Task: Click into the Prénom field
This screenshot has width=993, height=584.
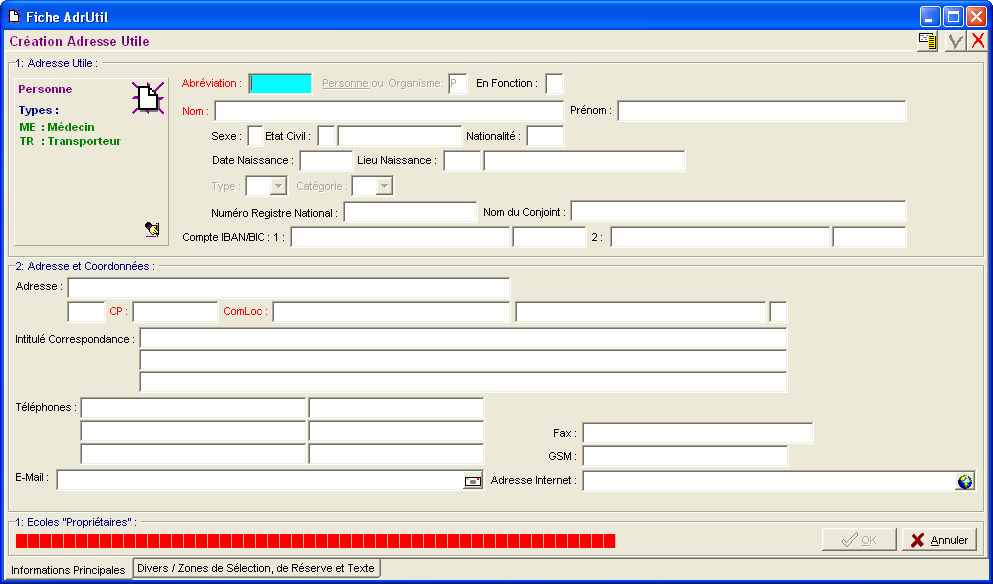Action: [762, 111]
